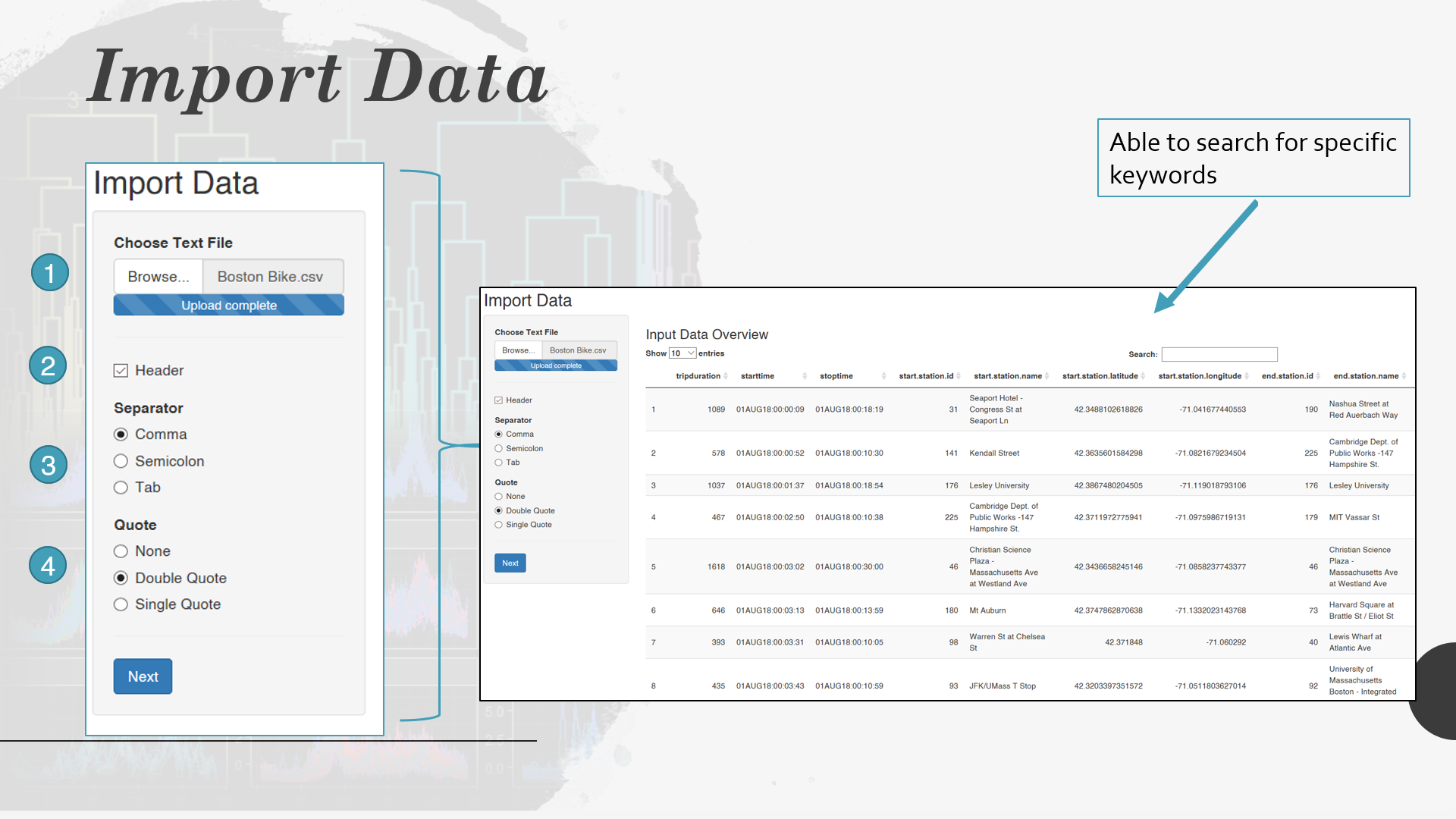Click the large Upload complete progress bar

pyautogui.click(x=229, y=306)
